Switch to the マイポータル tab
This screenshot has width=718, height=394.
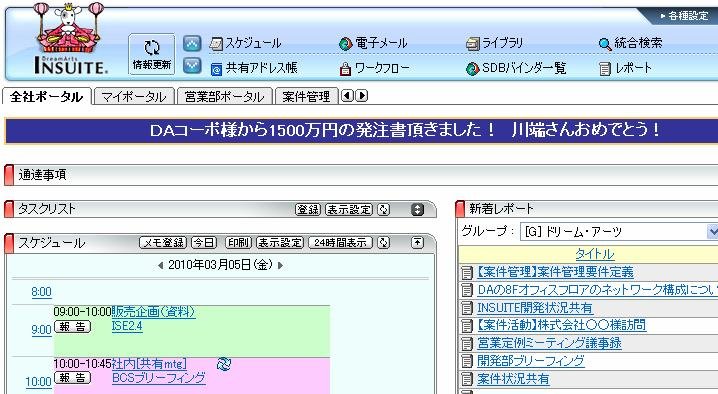[134, 97]
